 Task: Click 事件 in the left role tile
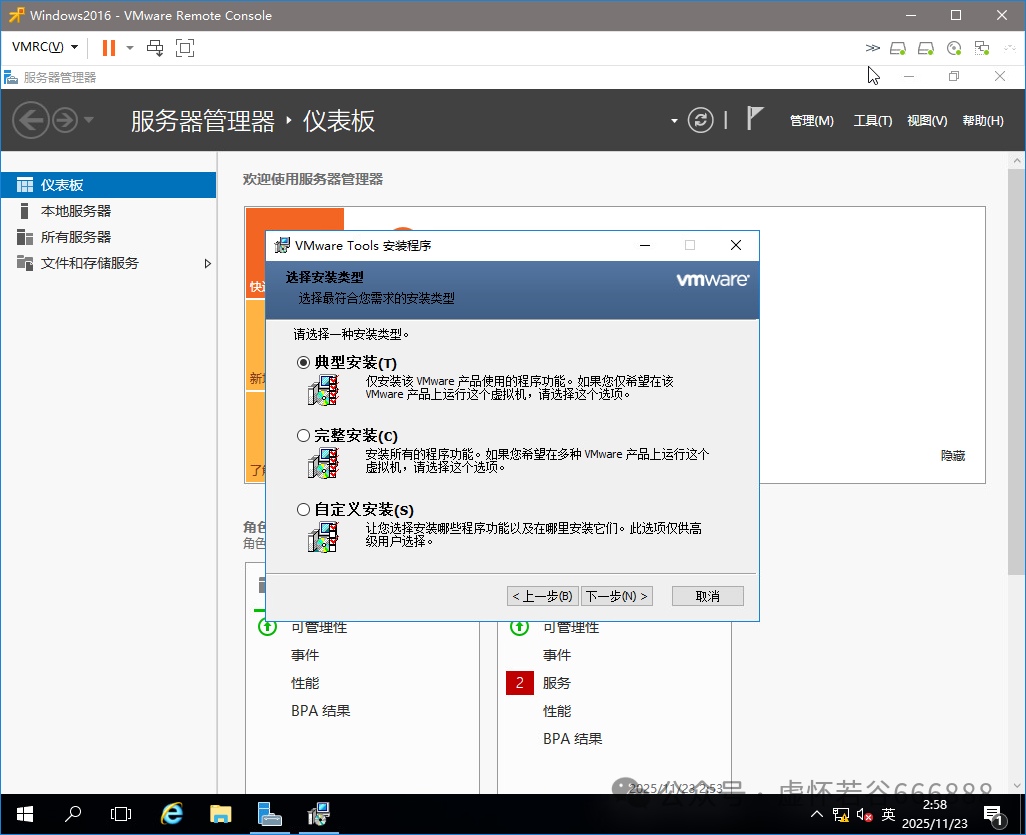click(x=305, y=655)
